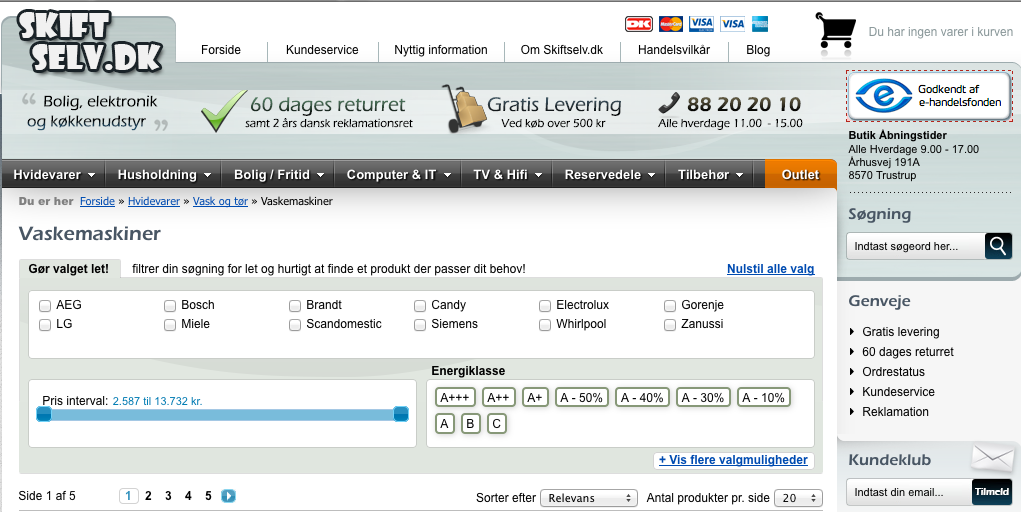Image resolution: width=1021 pixels, height=512 pixels.
Task: Expand the Bolig / Fritid menu
Action: [279, 175]
